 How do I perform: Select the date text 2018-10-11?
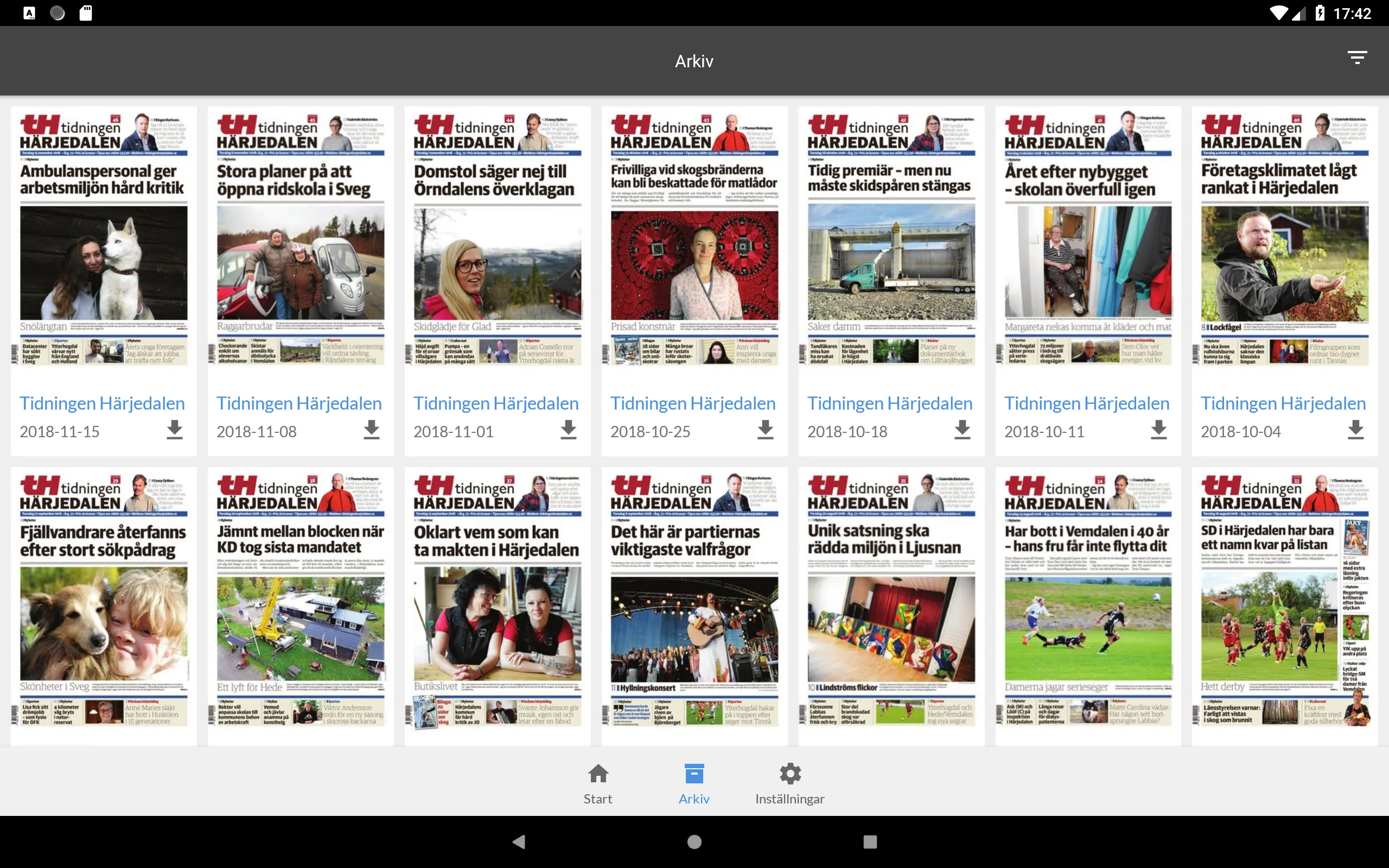(x=1044, y=432)
